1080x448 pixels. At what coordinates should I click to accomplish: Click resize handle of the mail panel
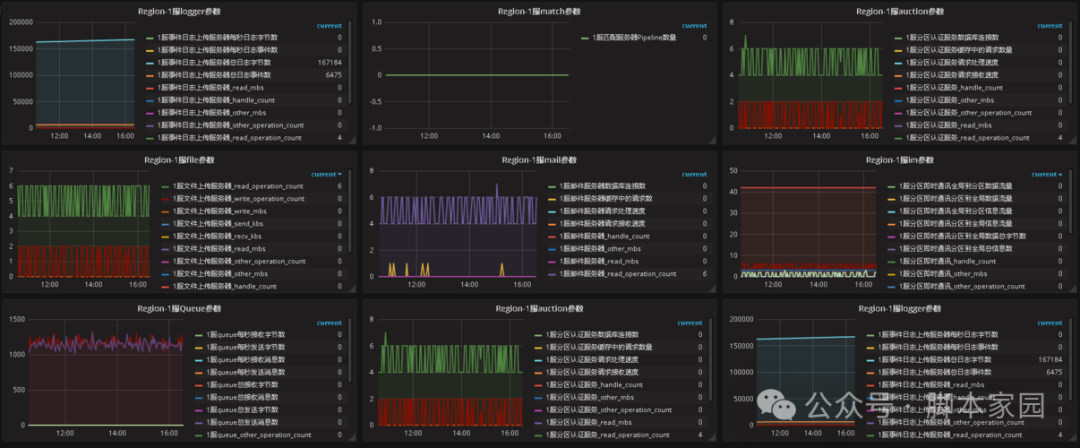tap(712, 289)
